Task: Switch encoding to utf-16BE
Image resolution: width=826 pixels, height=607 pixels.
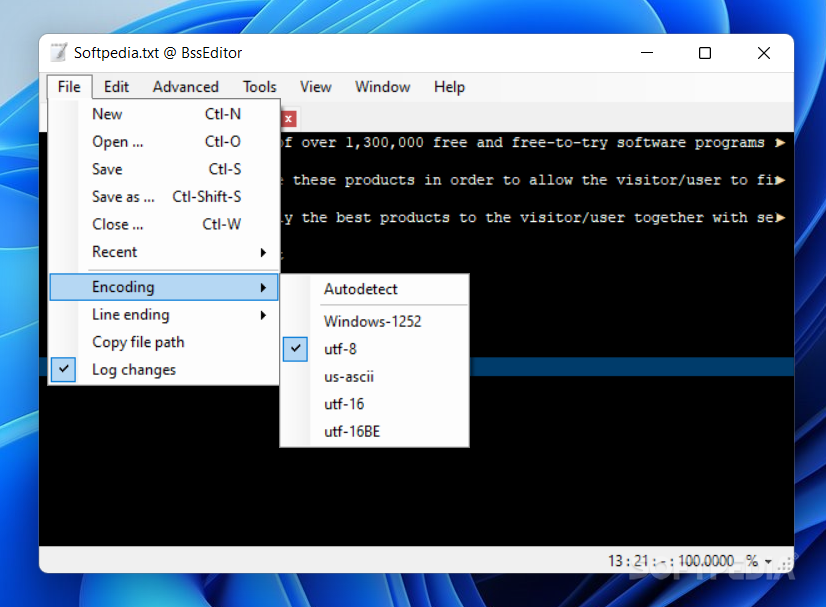Action: (x=375, y=432)
